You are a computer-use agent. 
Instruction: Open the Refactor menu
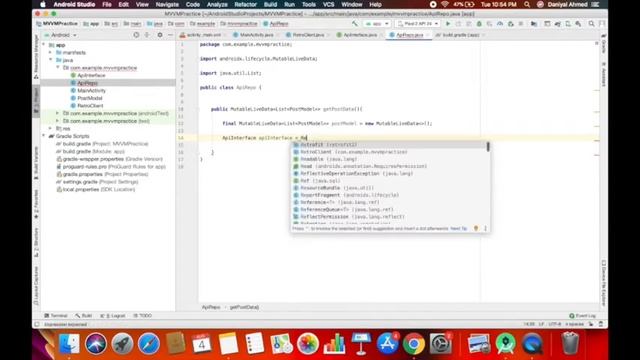click(246, 4)
